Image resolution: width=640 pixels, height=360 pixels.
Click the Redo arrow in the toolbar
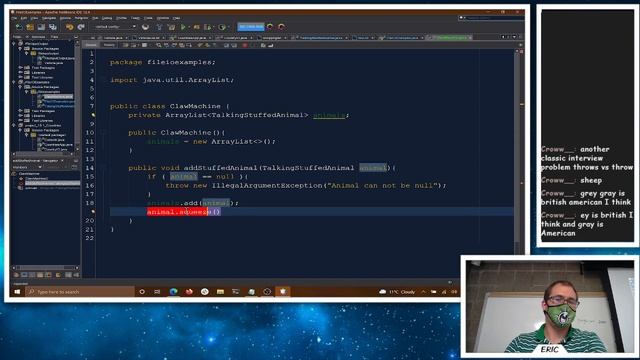coord(81,27)
